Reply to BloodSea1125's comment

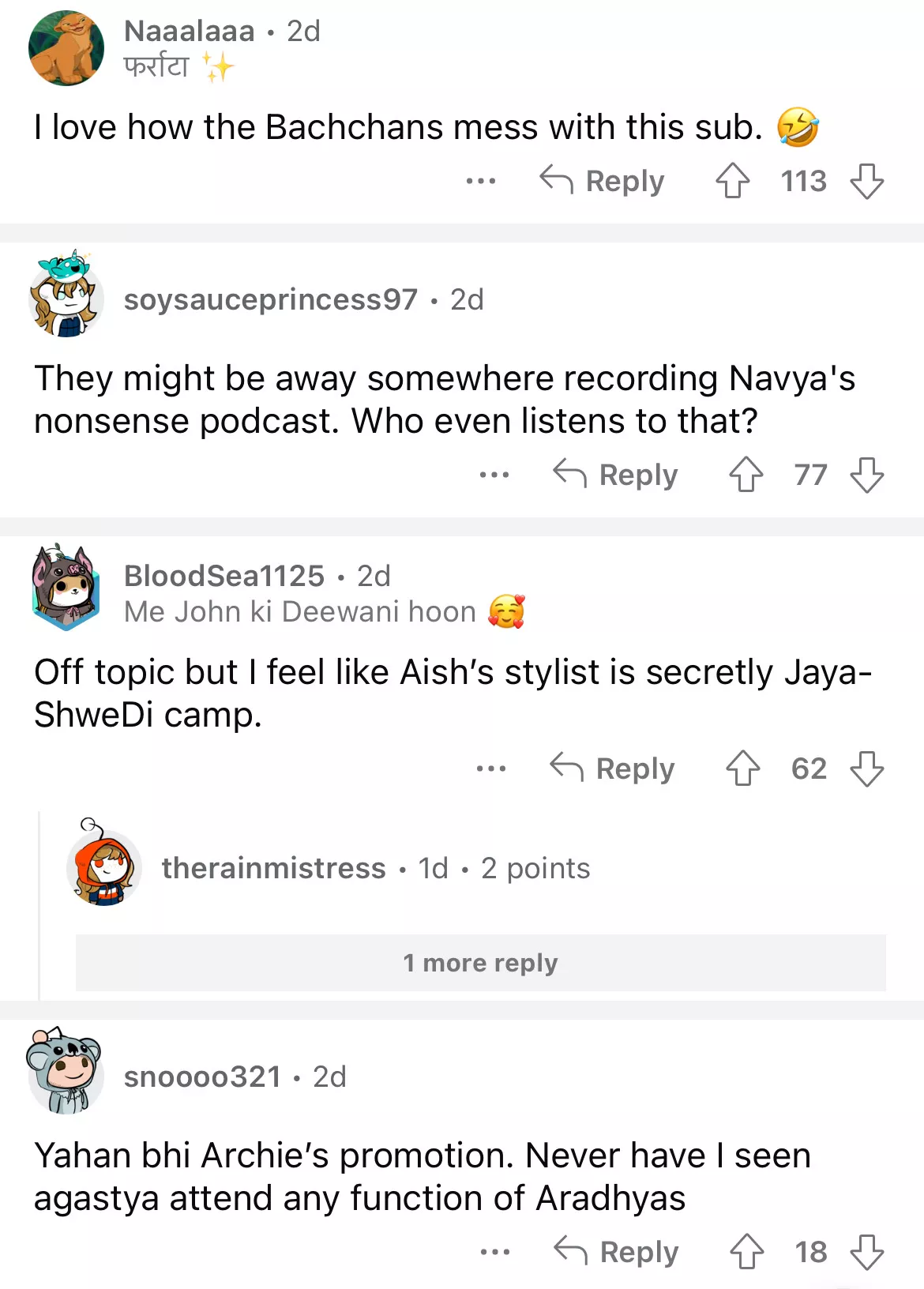click(613, 769)
